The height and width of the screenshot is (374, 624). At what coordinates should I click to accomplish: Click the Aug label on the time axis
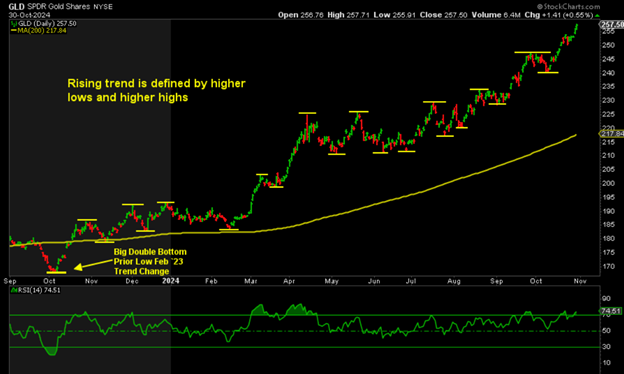(x=454, y=281)
